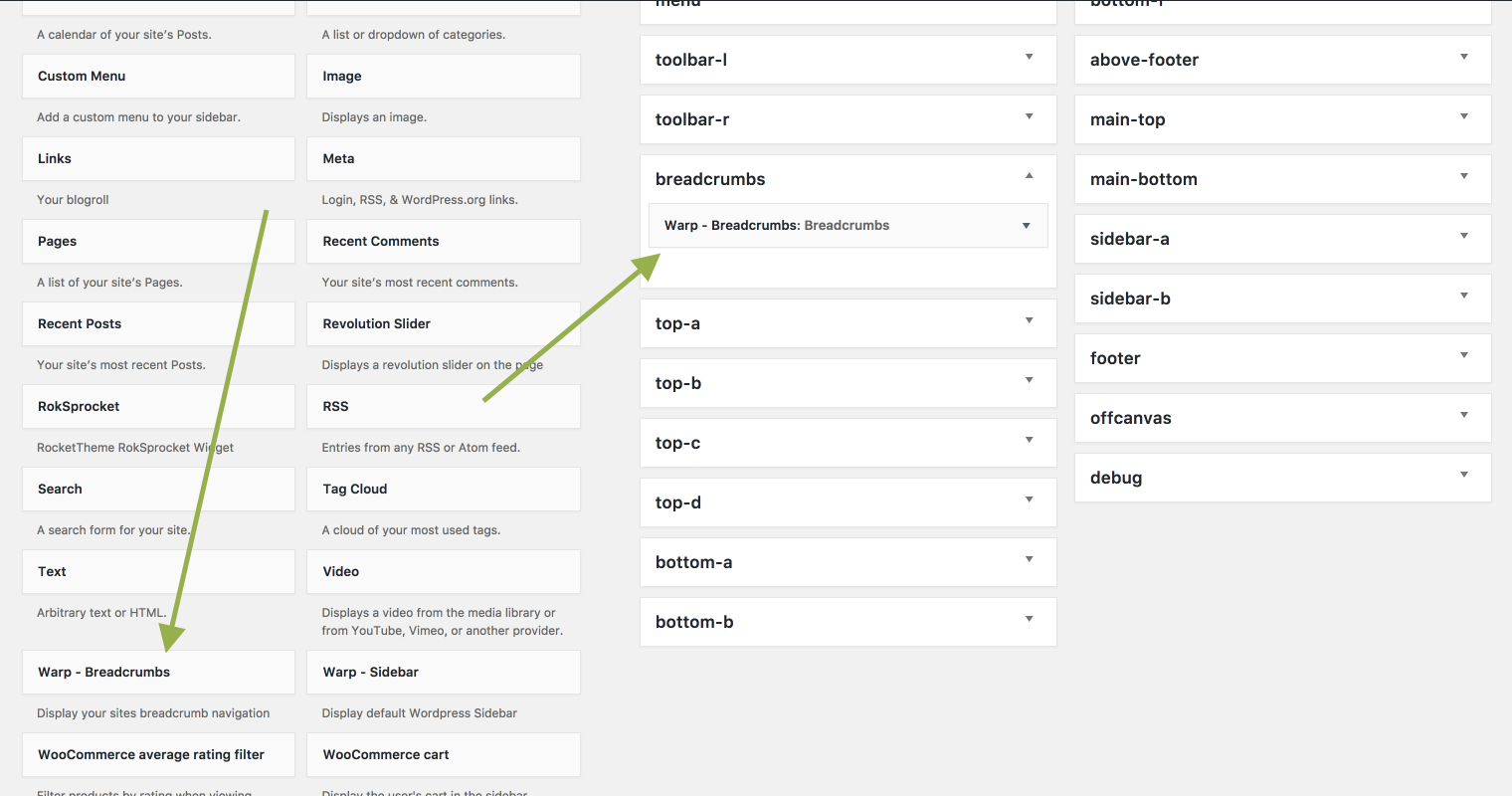This screenshot has width=1512, height=796.
Task: Click 'Arbitrary text or HTML.' description
Action: click(101, 613)
